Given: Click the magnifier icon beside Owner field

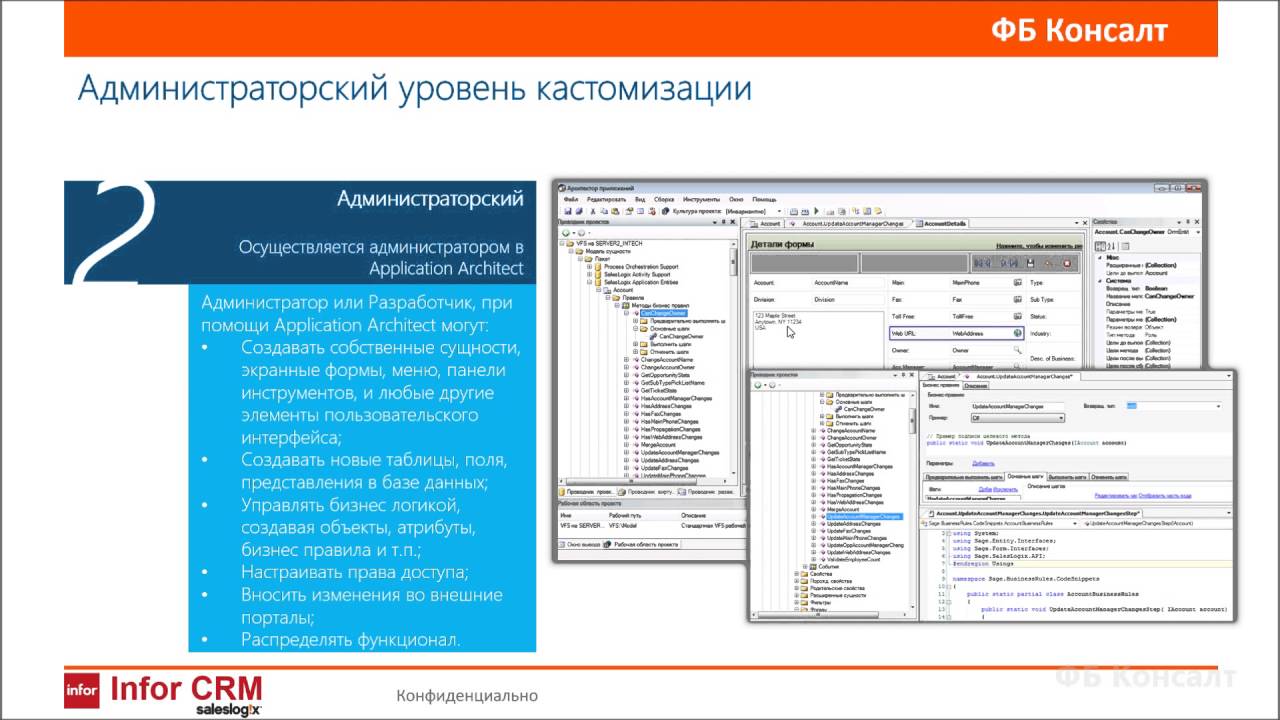Looking at the screenshot, I should [x=1018, y=350].
